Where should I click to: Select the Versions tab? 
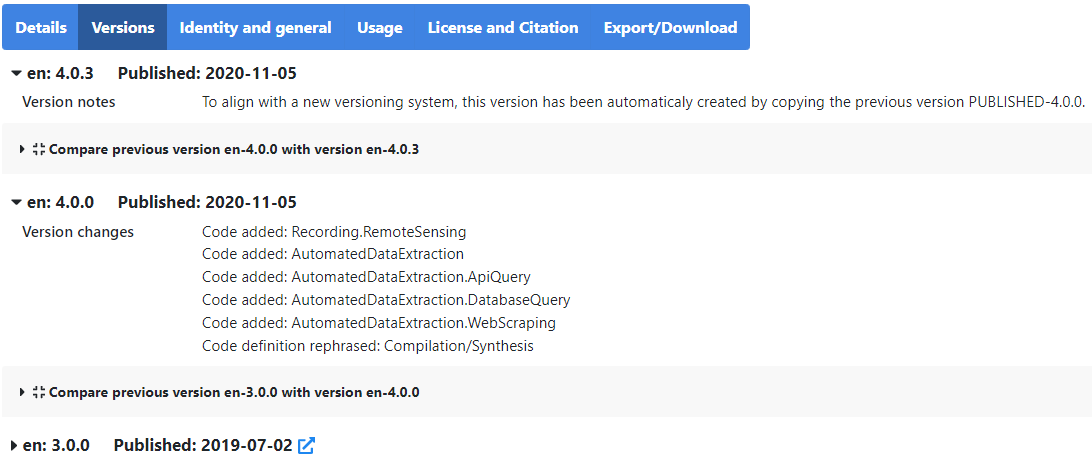click(123, 27)
